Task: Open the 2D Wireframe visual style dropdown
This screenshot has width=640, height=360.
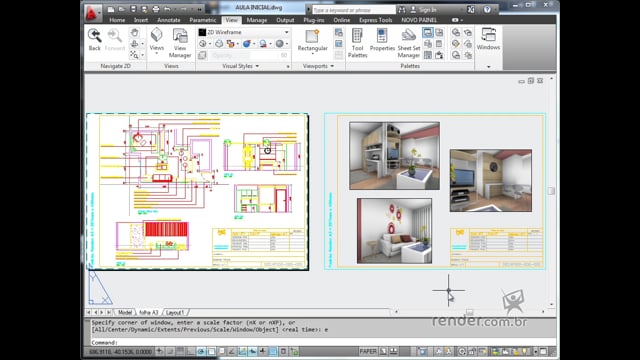Action: pos(244,32)
